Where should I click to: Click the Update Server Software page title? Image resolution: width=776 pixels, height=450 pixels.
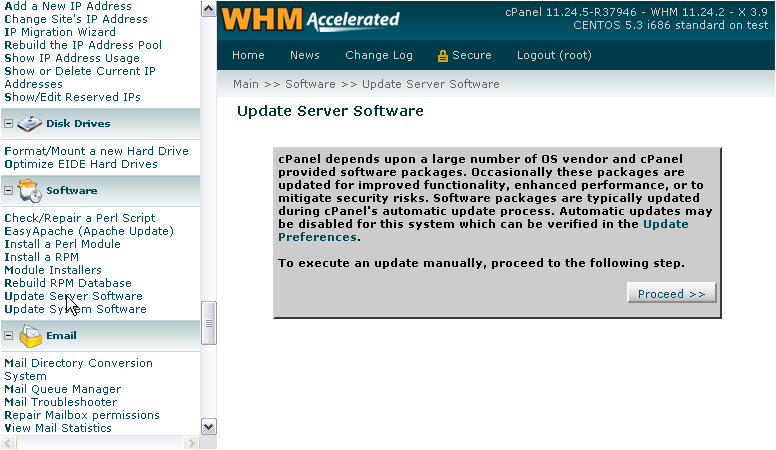coord(330,111)
